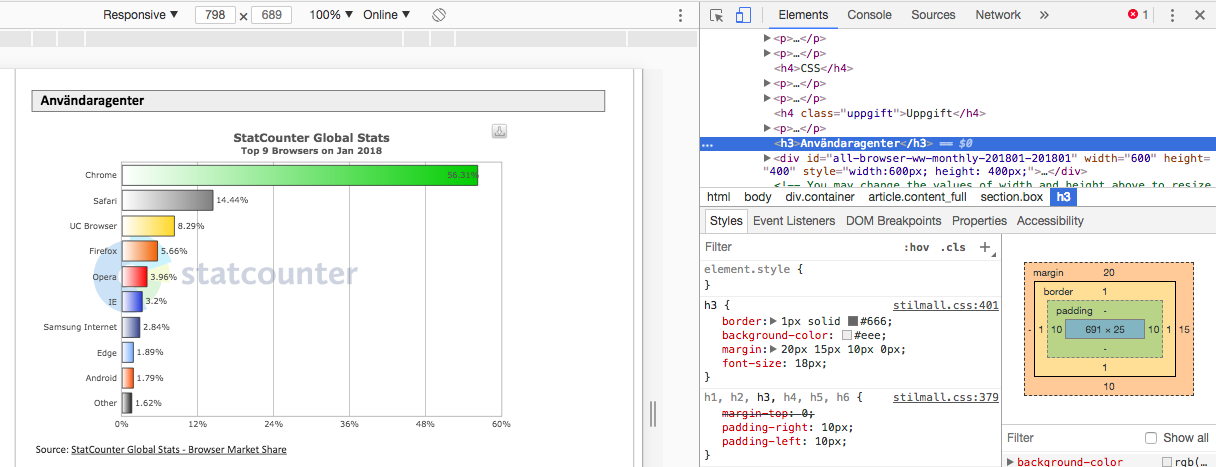Expand the all-browser-ww-monthly div node
The height and width of the screenshot is (467, 1216).
[x=767, y=158]
